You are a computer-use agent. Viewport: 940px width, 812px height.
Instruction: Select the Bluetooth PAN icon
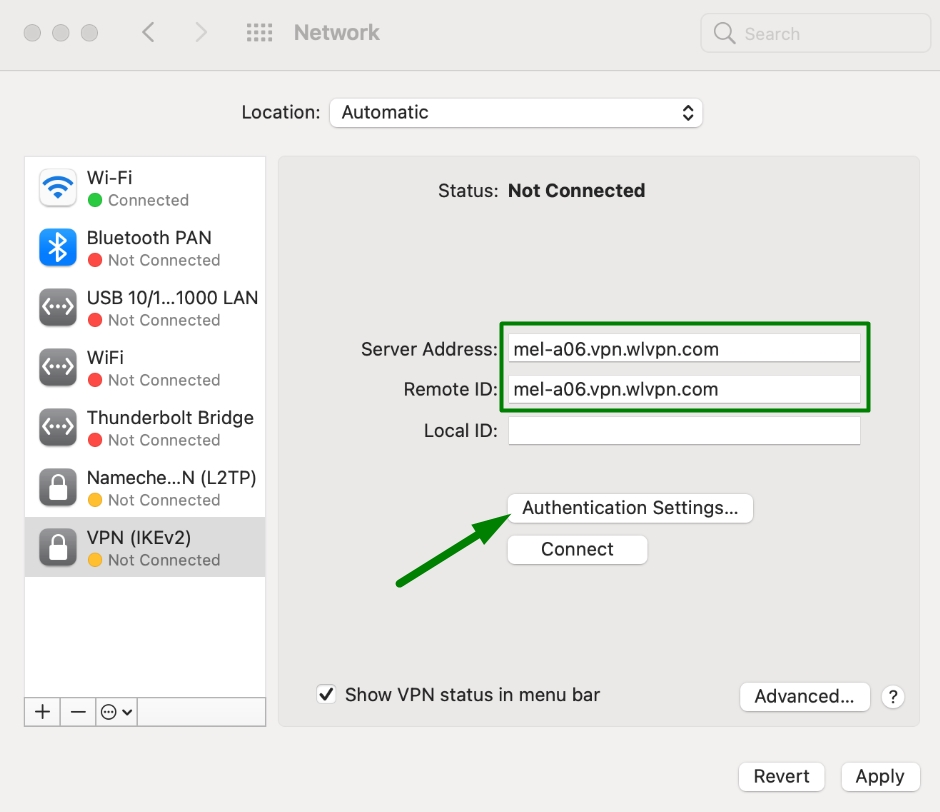coord(58,247)
